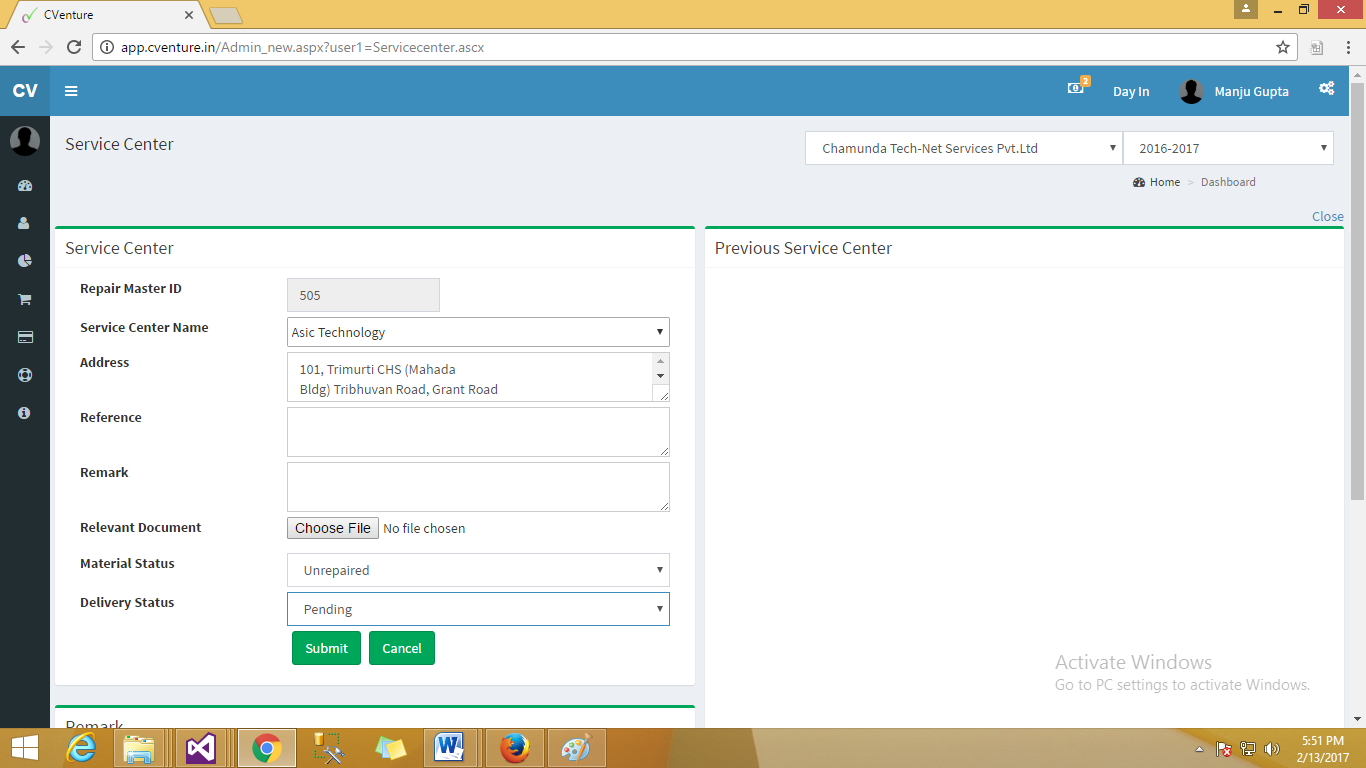Image resolution: width=1366 pixels, height=768 pixels.
Task: Click in the Reference text area
Action: pyautogui.click(x=478, y=432)
